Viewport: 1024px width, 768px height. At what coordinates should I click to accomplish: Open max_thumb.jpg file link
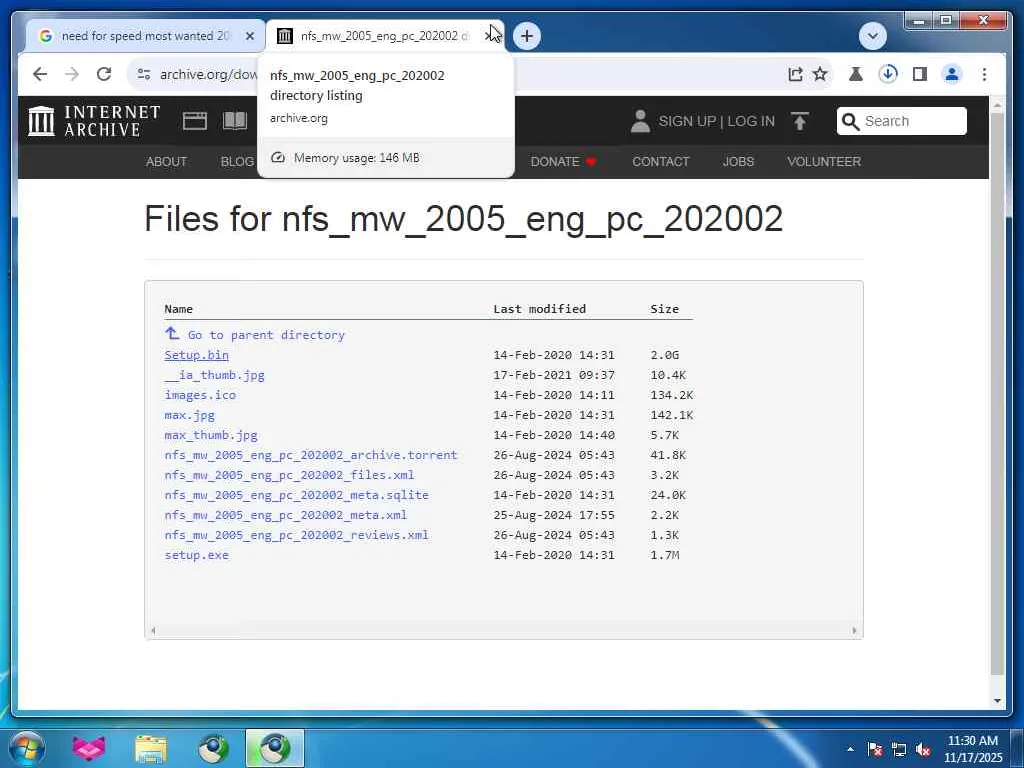(x=211, y=435)
